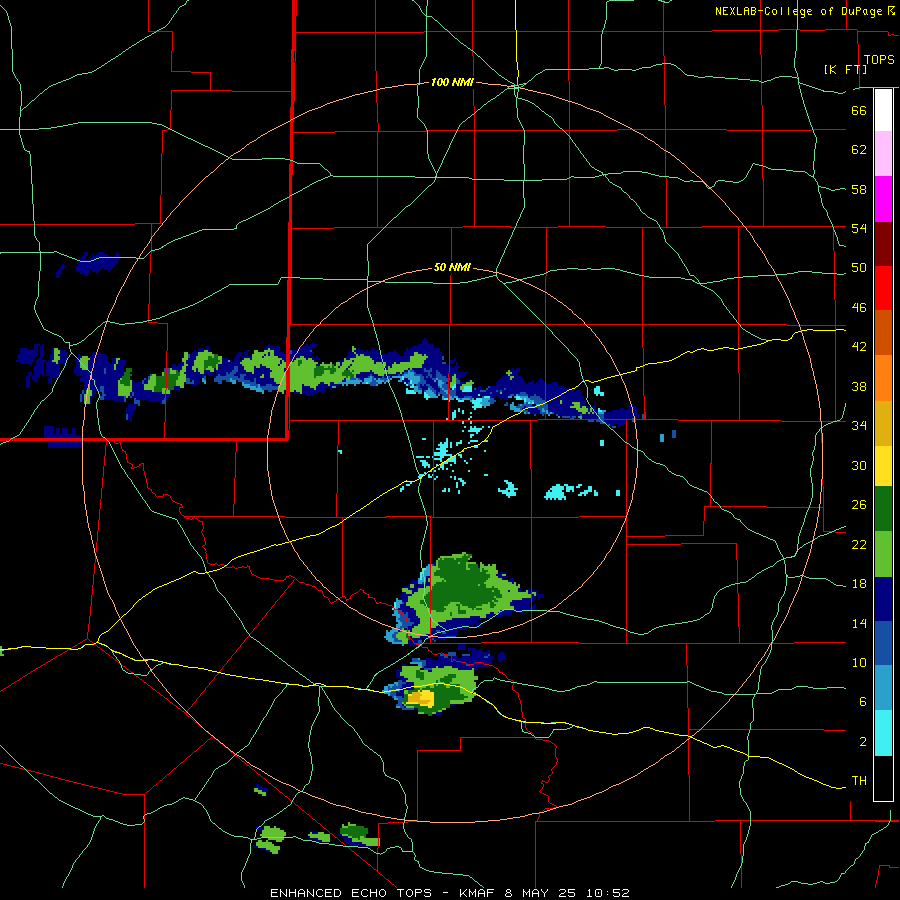Click the [K FT] units label
The width and height of the screenshot is (900, 900).
(845, 69)
